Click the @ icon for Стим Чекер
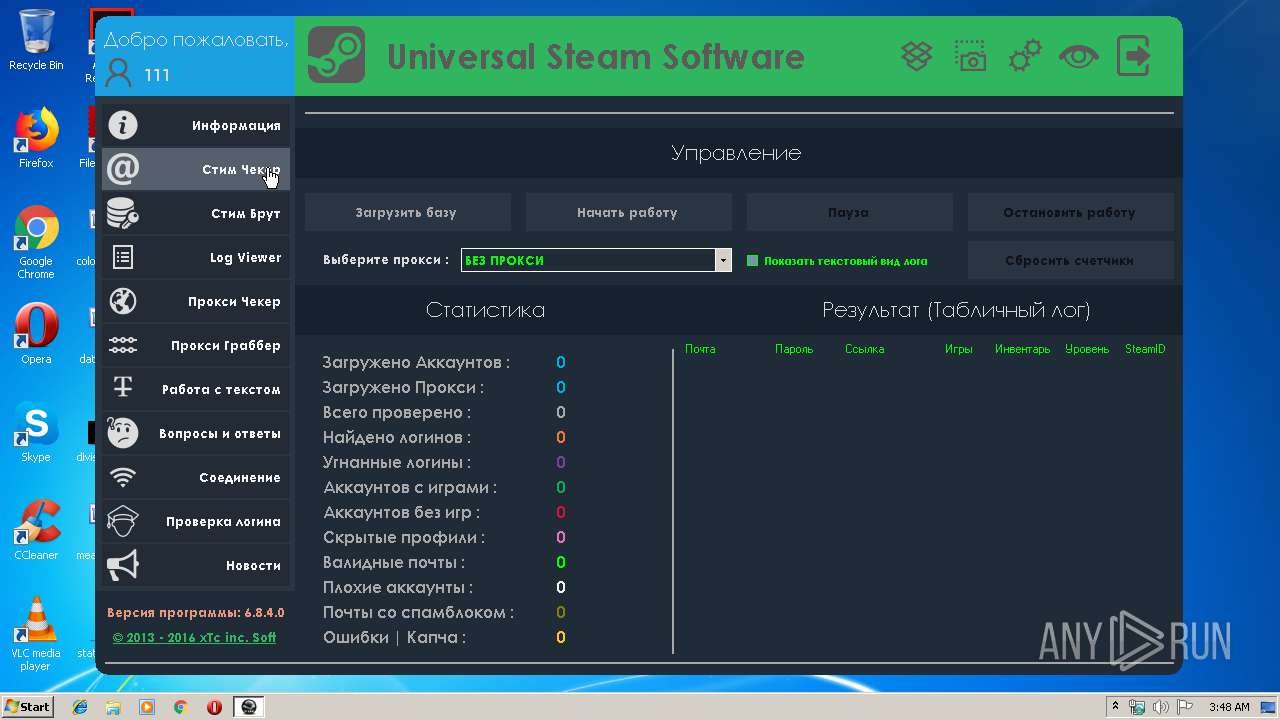 pos(123,169)
